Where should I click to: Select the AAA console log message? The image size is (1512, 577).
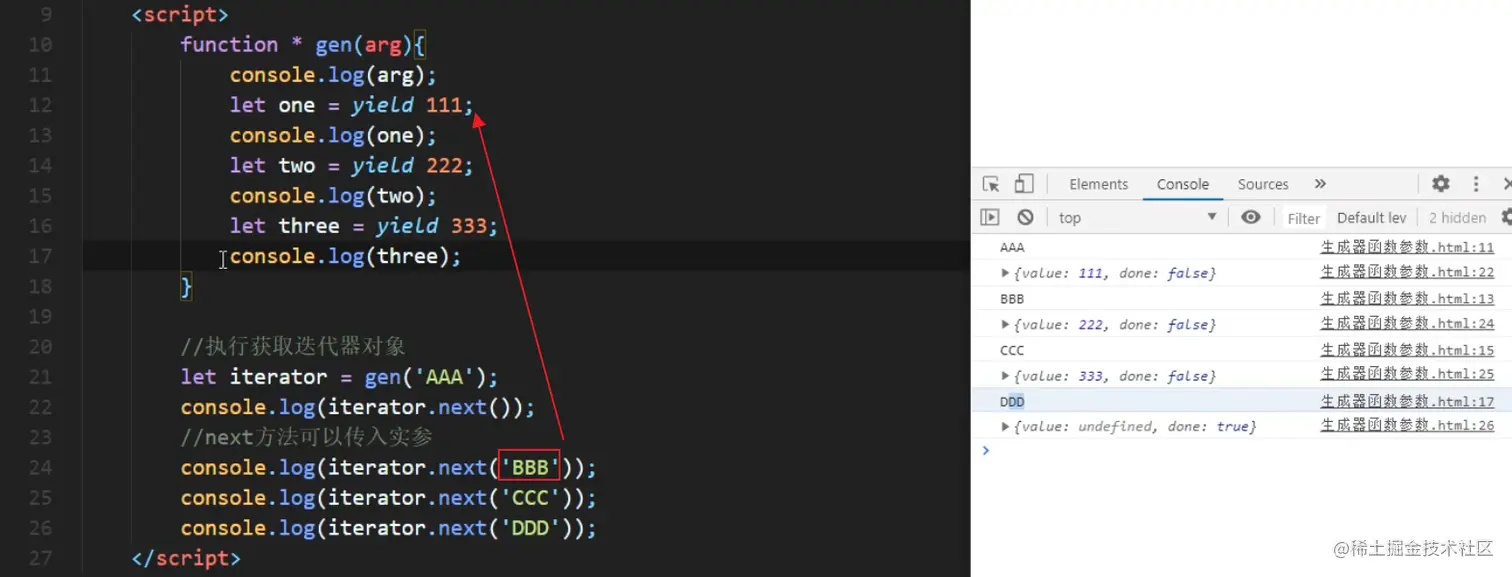tap(1012, 247)
